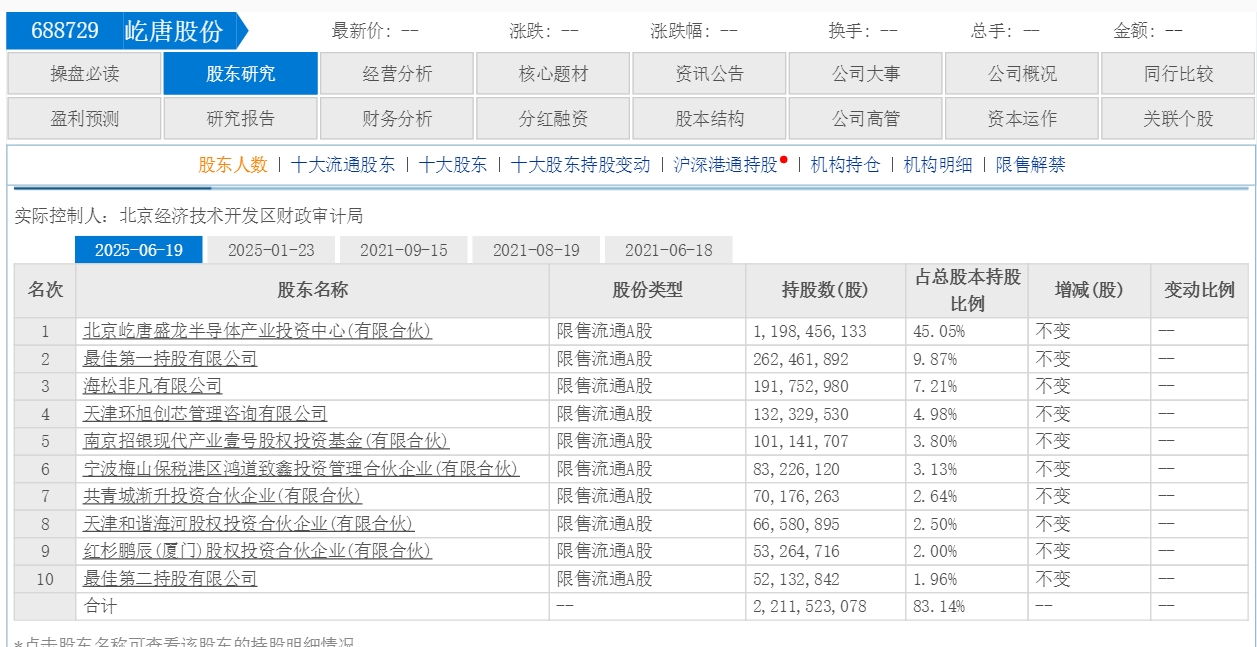Image resolution: width=1257 pixels, height=647 pixels.
Task: Go to the 核心题材 tab
Action: click(x=553, y=74)
